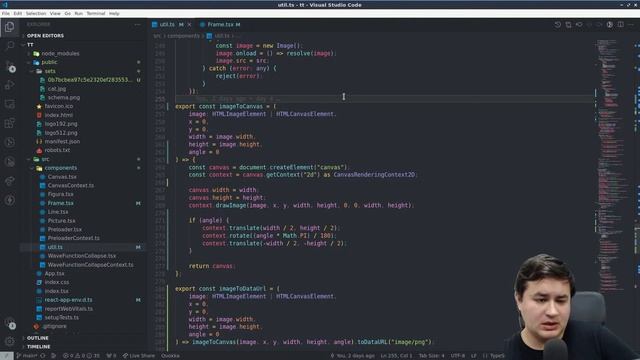Collapse the public folder
The height and width of the screenshot is (360, 640).
point(82,62)
